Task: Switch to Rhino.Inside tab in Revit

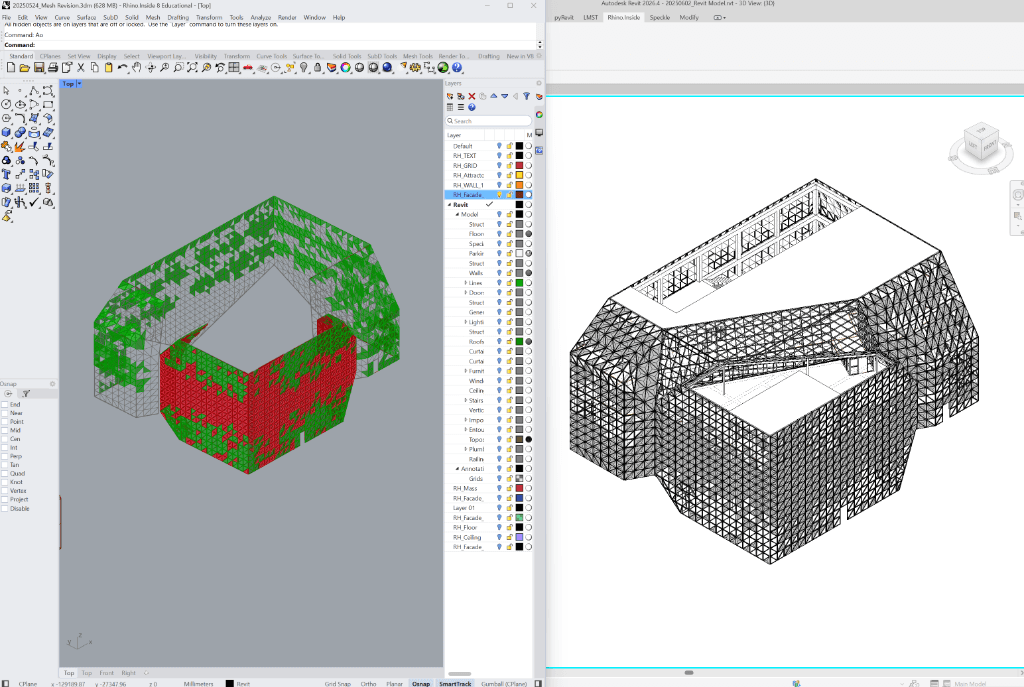Action: (x=624, y=17)
